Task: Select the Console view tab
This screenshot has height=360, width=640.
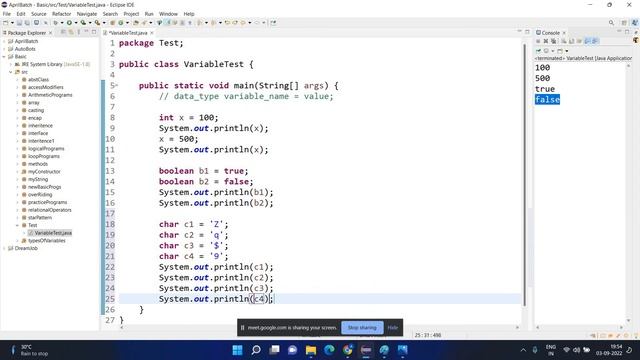Action: pos(550,33)
